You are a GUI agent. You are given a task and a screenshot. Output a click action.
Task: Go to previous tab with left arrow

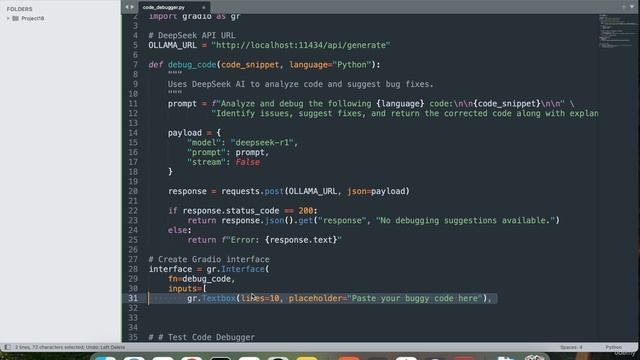[x=127, y=7]
